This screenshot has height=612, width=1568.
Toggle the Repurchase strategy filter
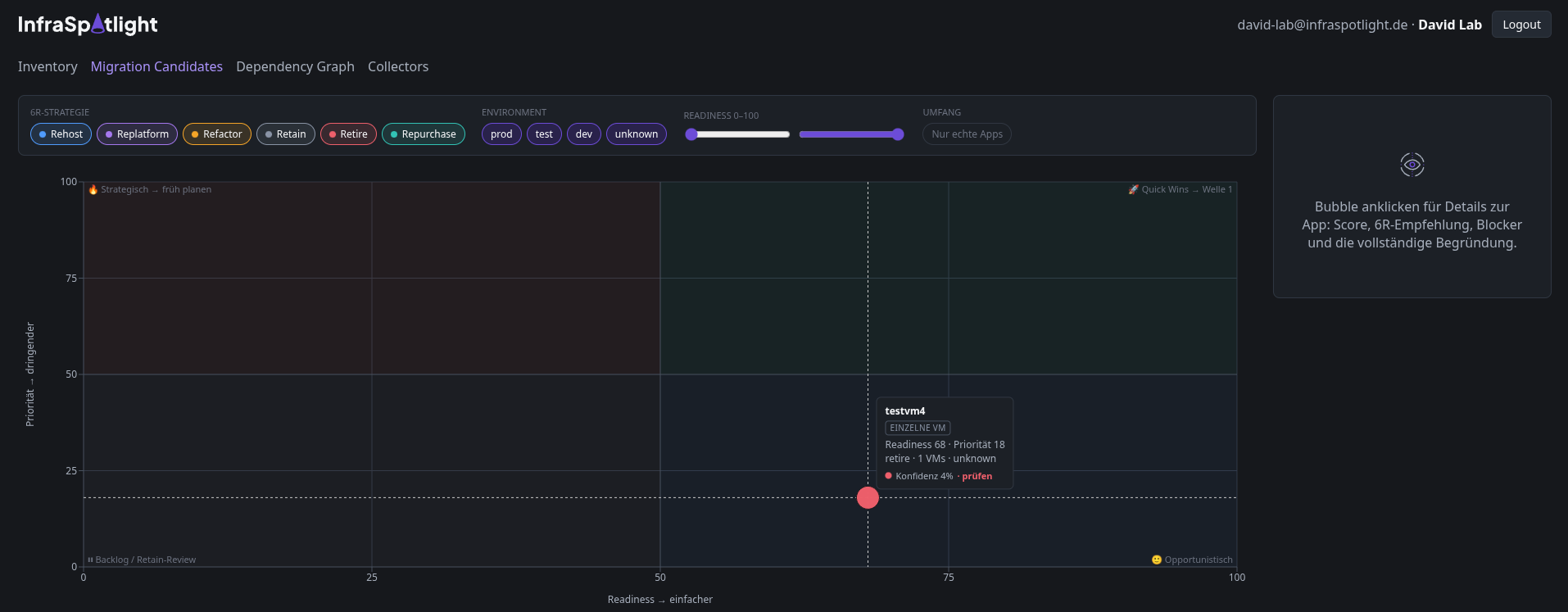(x=424, y=134)
